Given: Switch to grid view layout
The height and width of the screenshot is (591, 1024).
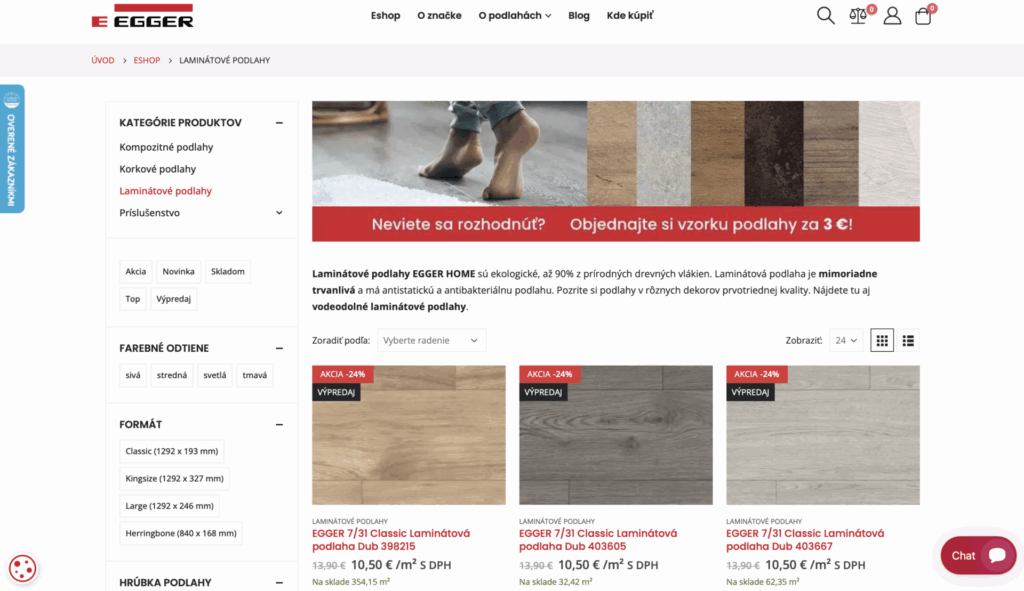Looking at the screenshot, I should [882, 340].
